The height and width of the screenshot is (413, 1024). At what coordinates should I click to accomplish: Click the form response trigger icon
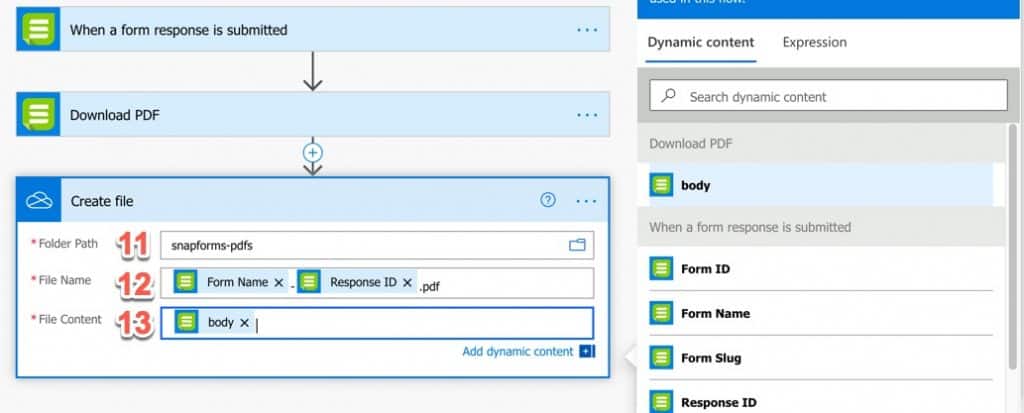(40, 30)
